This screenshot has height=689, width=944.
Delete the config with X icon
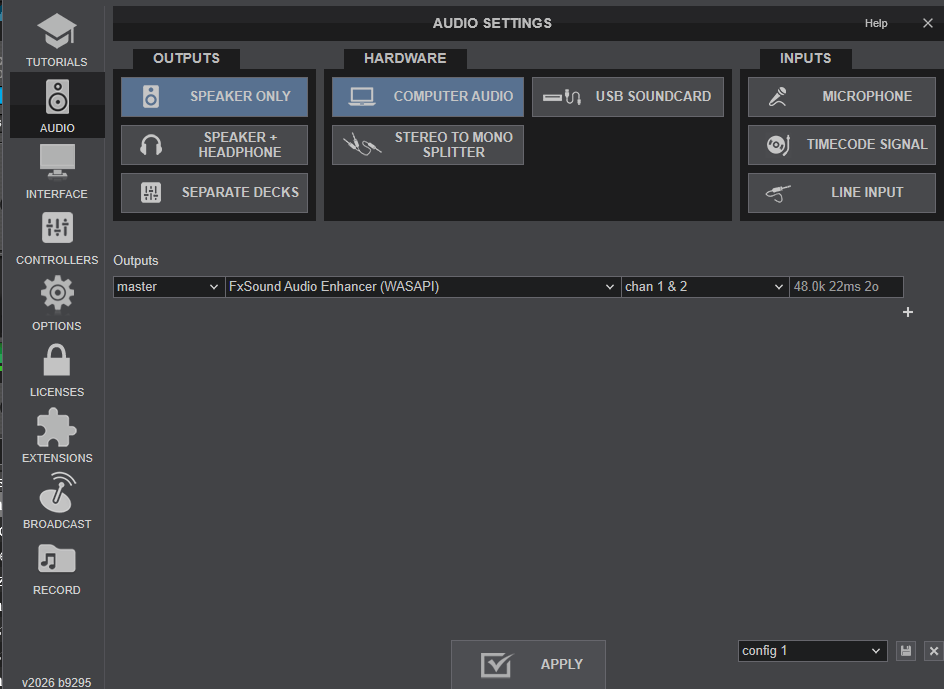[x=934, y=651]
